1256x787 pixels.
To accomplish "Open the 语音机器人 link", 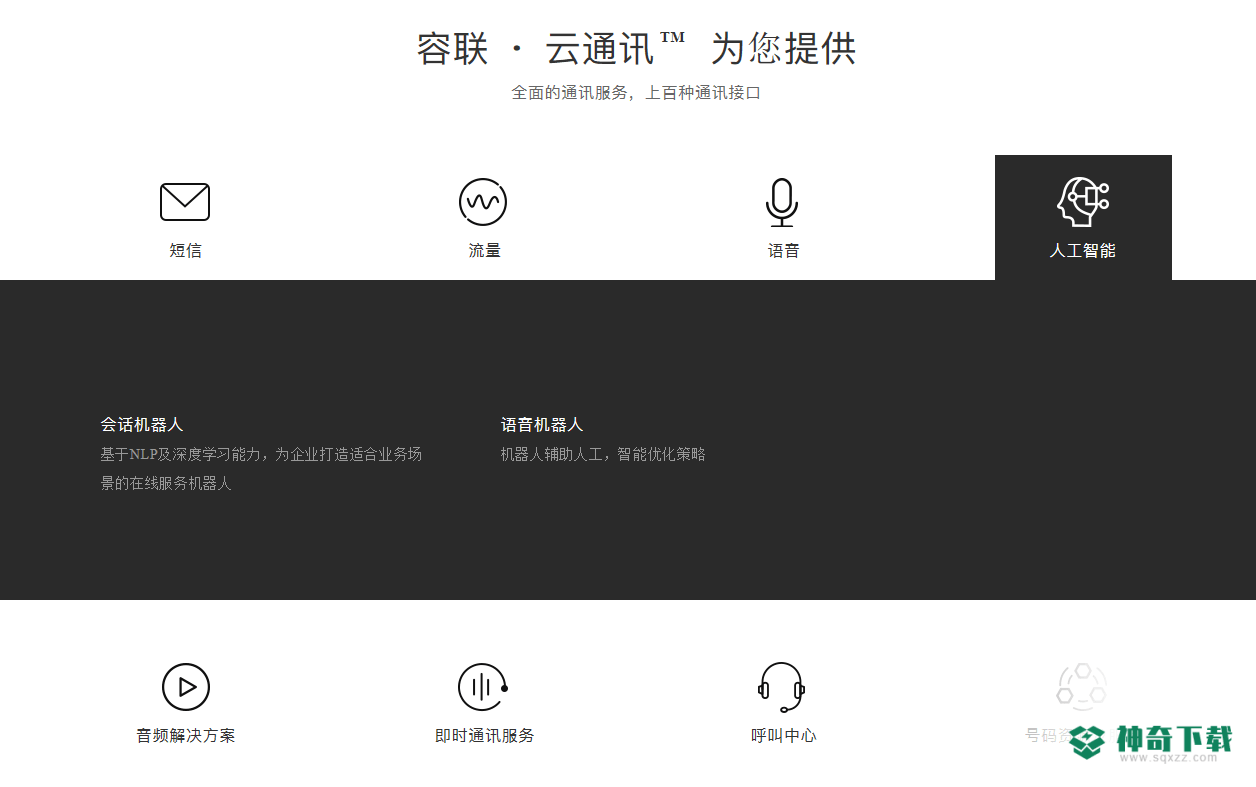I will (541, 425).
